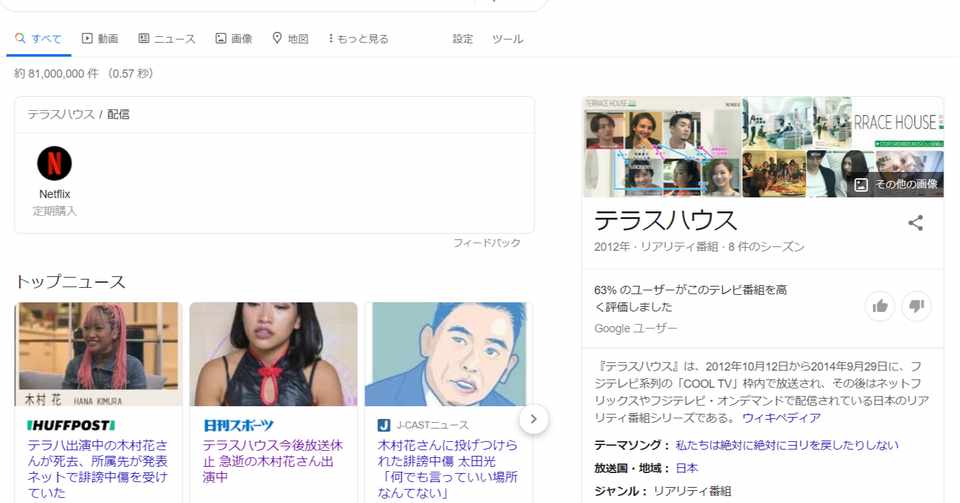This screenshot has height=503, width=960.
Task: Click the Google ユーザー rating source text
Action: pyautogui.click(x=636, y=328)
